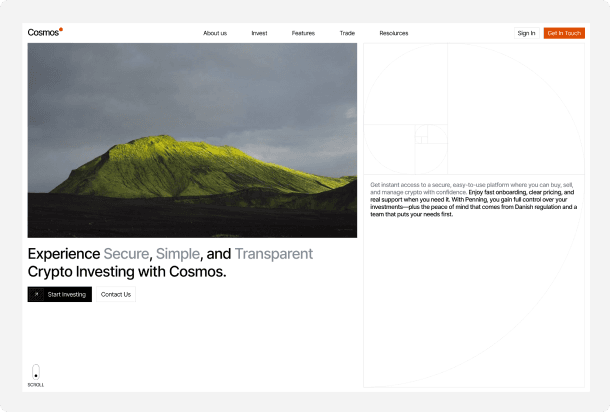Click the SCROLL label text
Viewport: 610px width, 412px height.
click(x=36, y=385)
